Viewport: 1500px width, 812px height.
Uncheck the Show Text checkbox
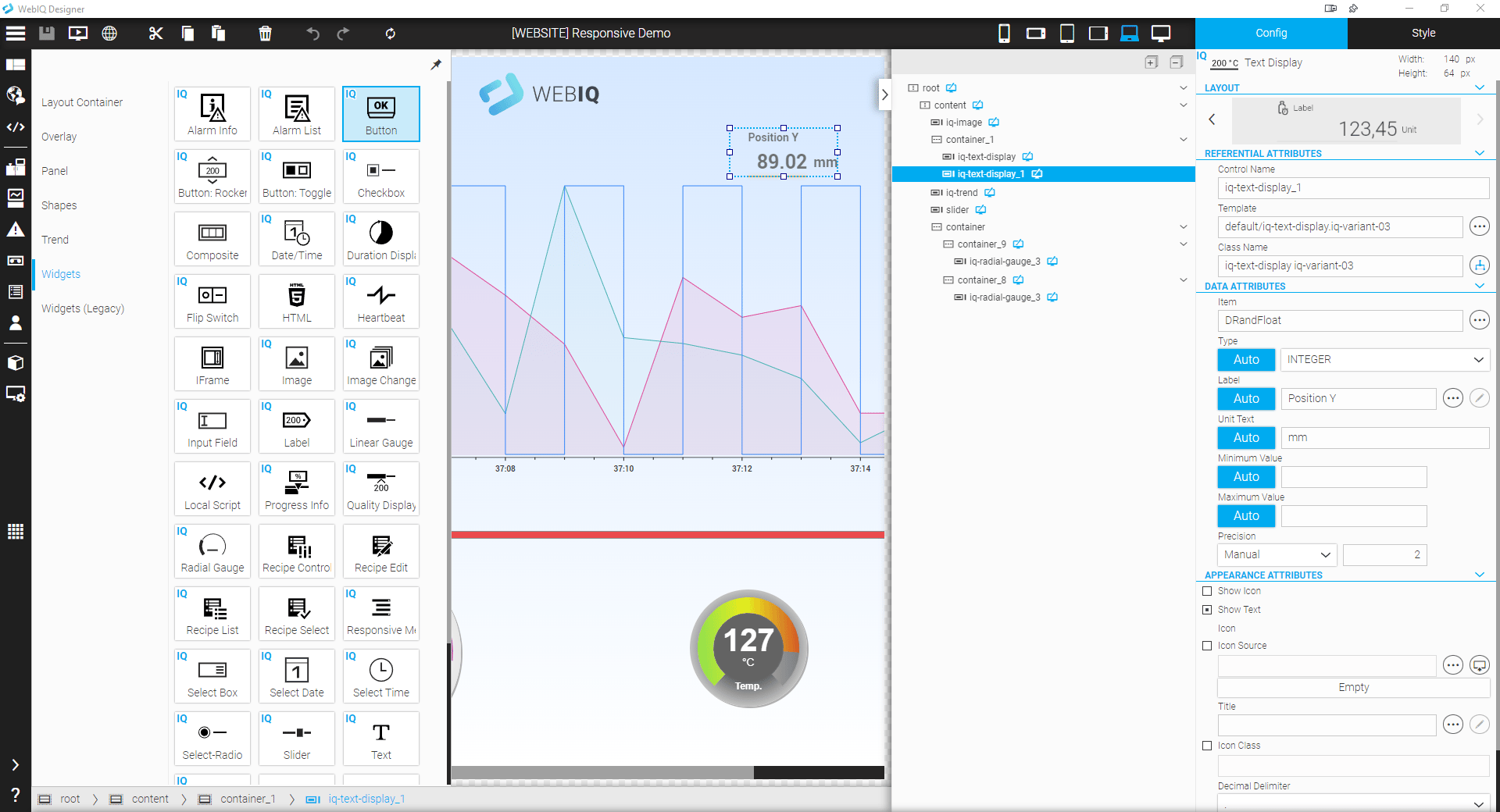click(1207, 610)
